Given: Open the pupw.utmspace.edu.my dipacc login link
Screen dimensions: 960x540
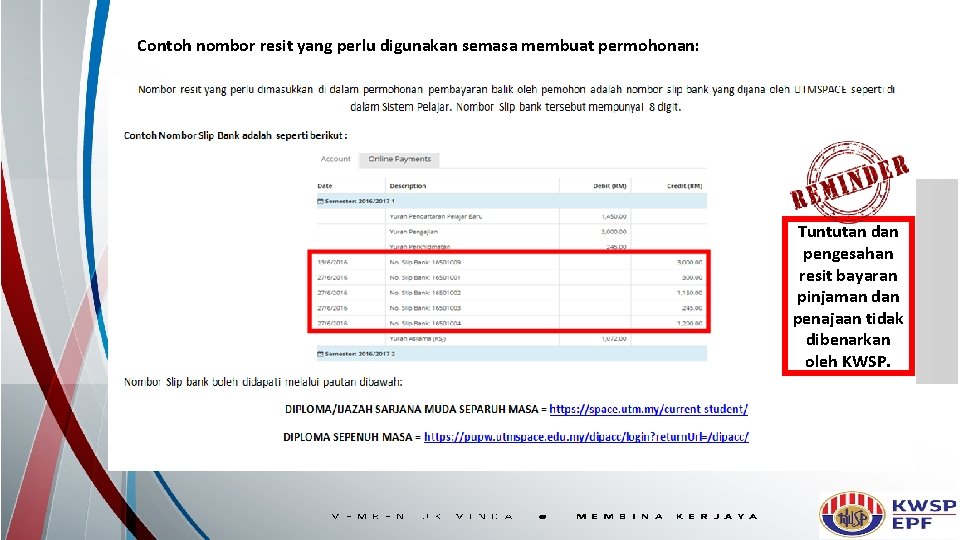Looking at the screenshot, I should pos(586,437).
